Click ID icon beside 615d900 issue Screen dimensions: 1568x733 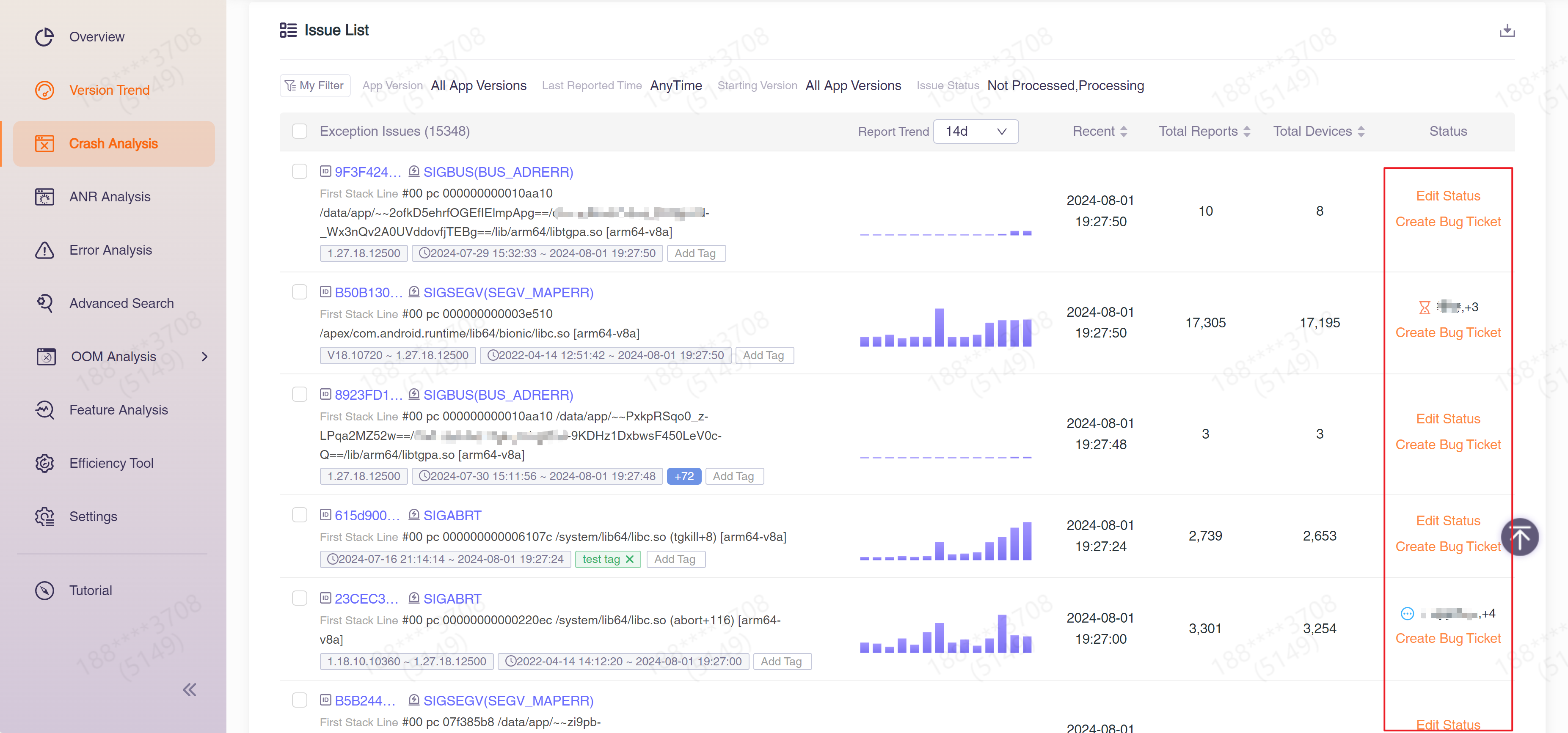(x=325, y=515)
